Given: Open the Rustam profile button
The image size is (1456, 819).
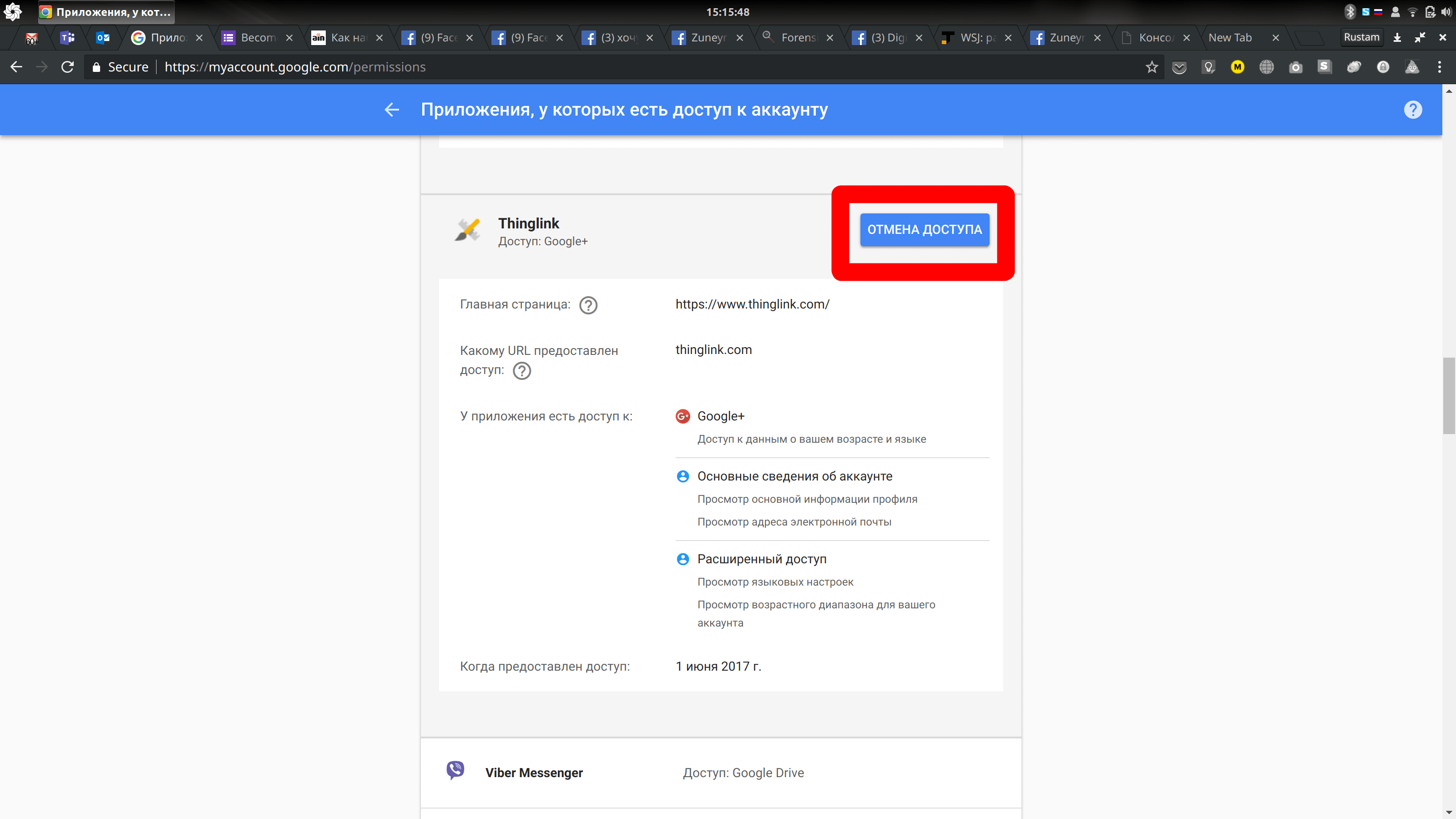Looking at the screenshot, I should point(1361,37).
